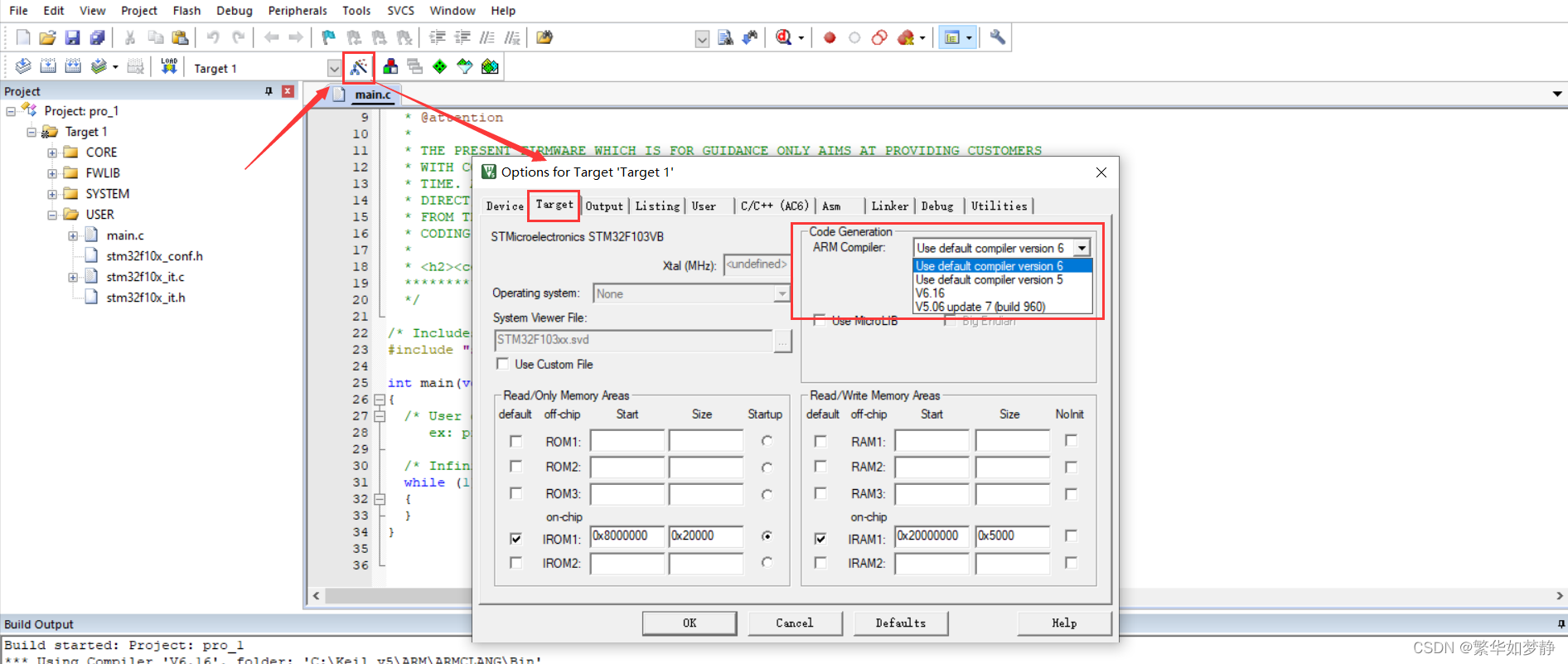Open the configuration wrench icon
The height and width of the screenshot is (664, 1568).
coord(998,37)
